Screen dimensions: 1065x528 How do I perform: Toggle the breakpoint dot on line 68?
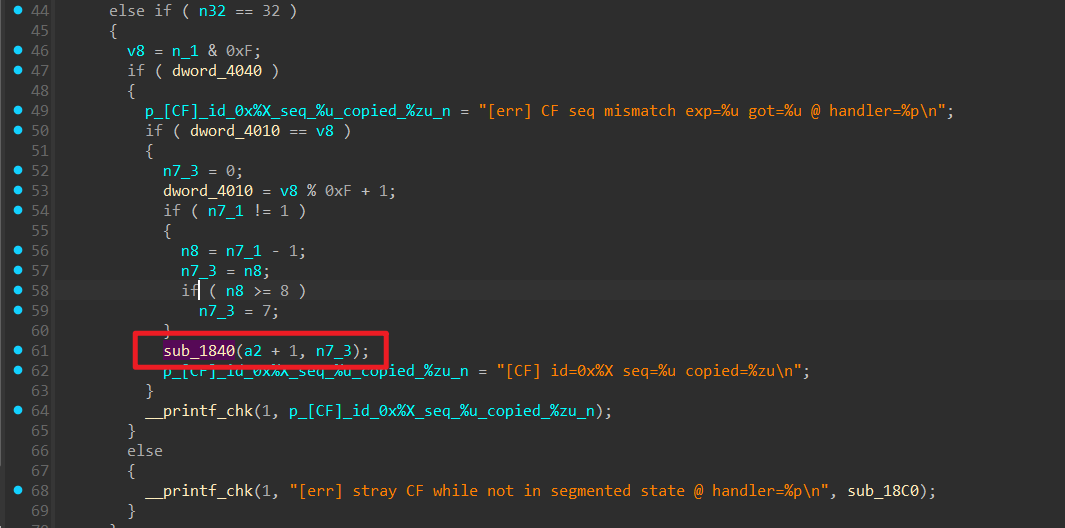(x=19, y=491)
